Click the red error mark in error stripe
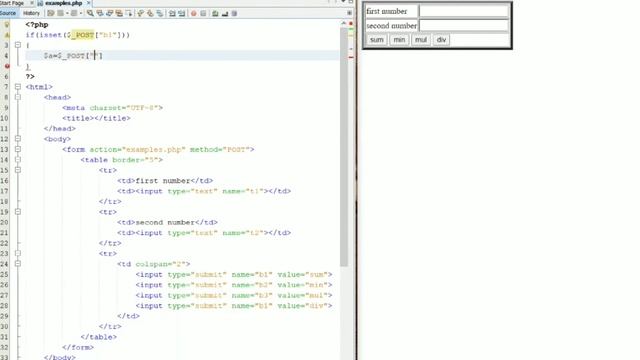The width and height of the screenshot is (640, 360). [351, 57]
